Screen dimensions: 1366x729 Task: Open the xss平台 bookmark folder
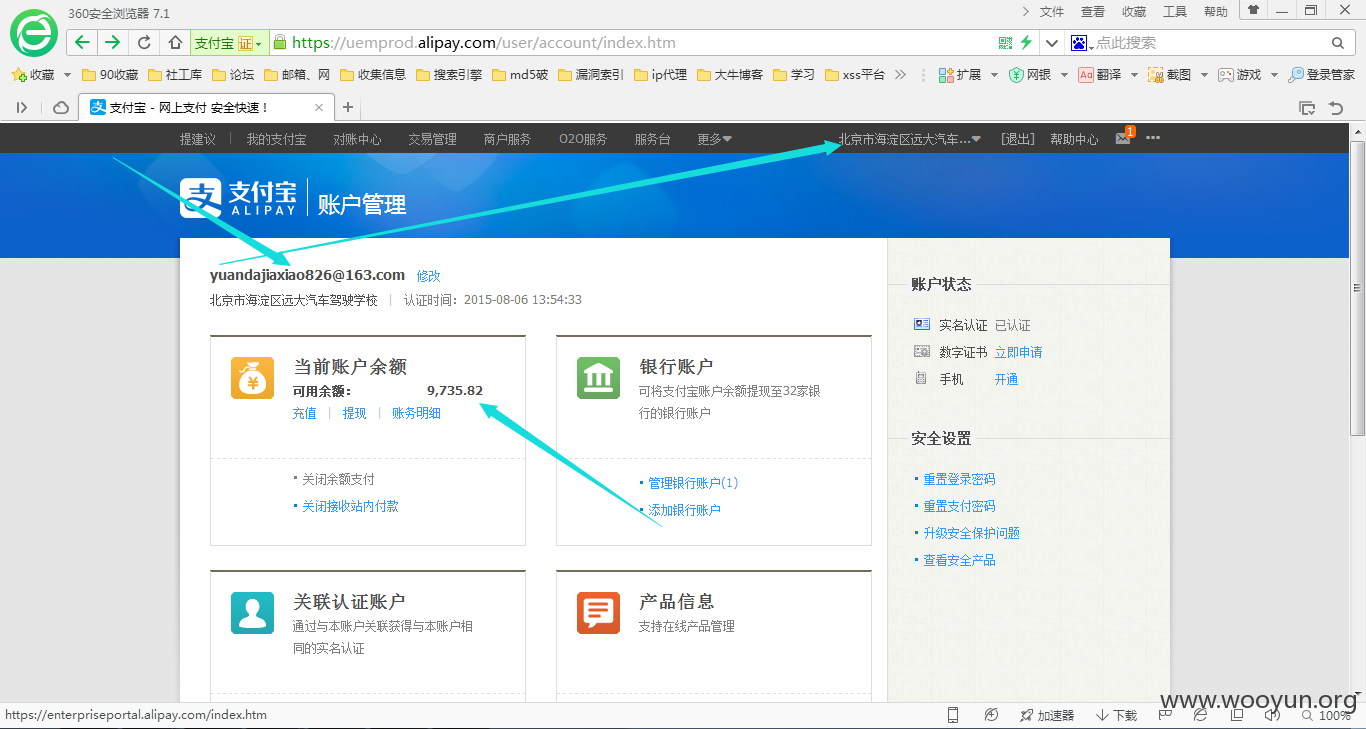(x=855, y=74)
